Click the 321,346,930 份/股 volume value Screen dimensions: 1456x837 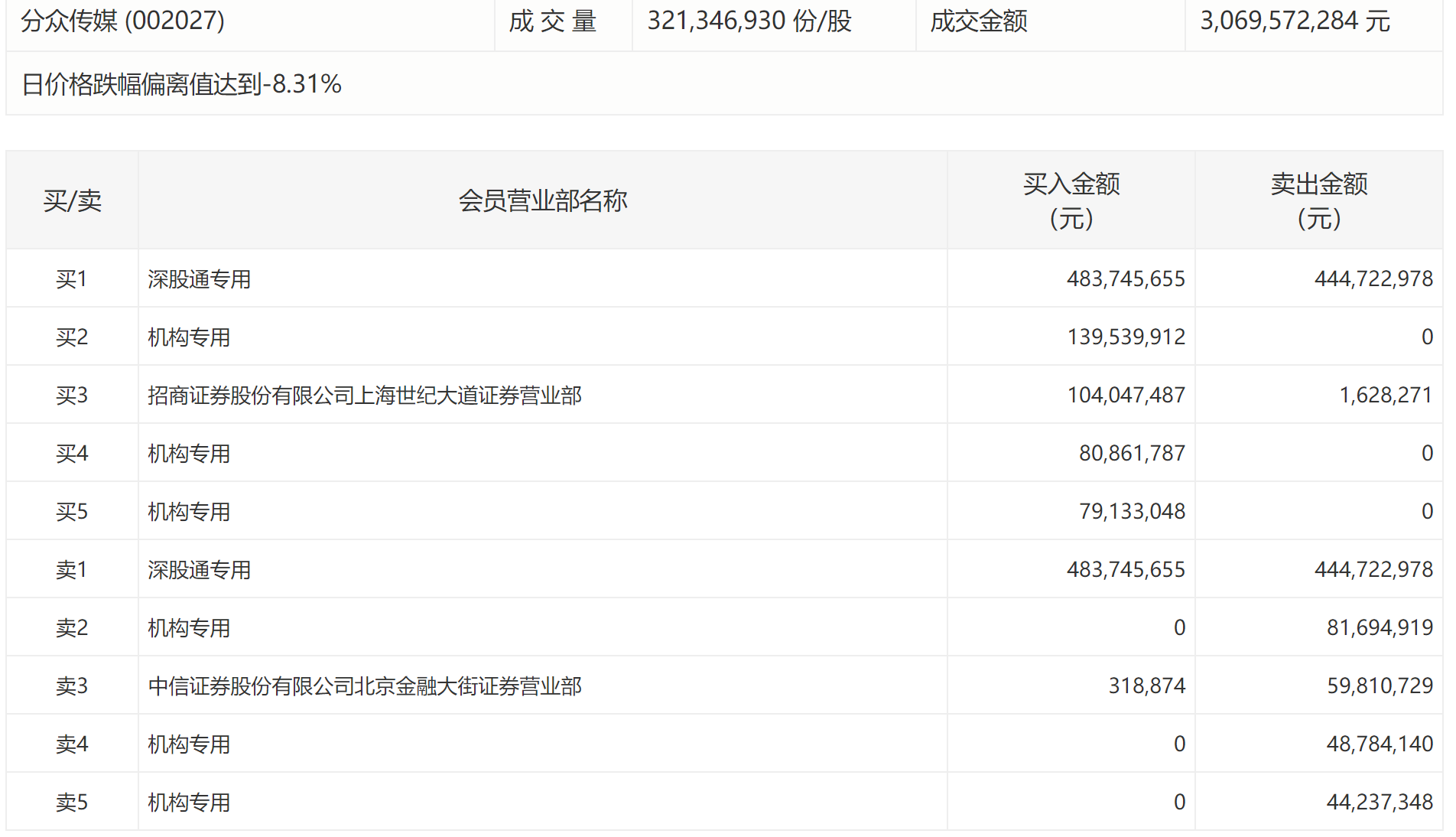749,21
